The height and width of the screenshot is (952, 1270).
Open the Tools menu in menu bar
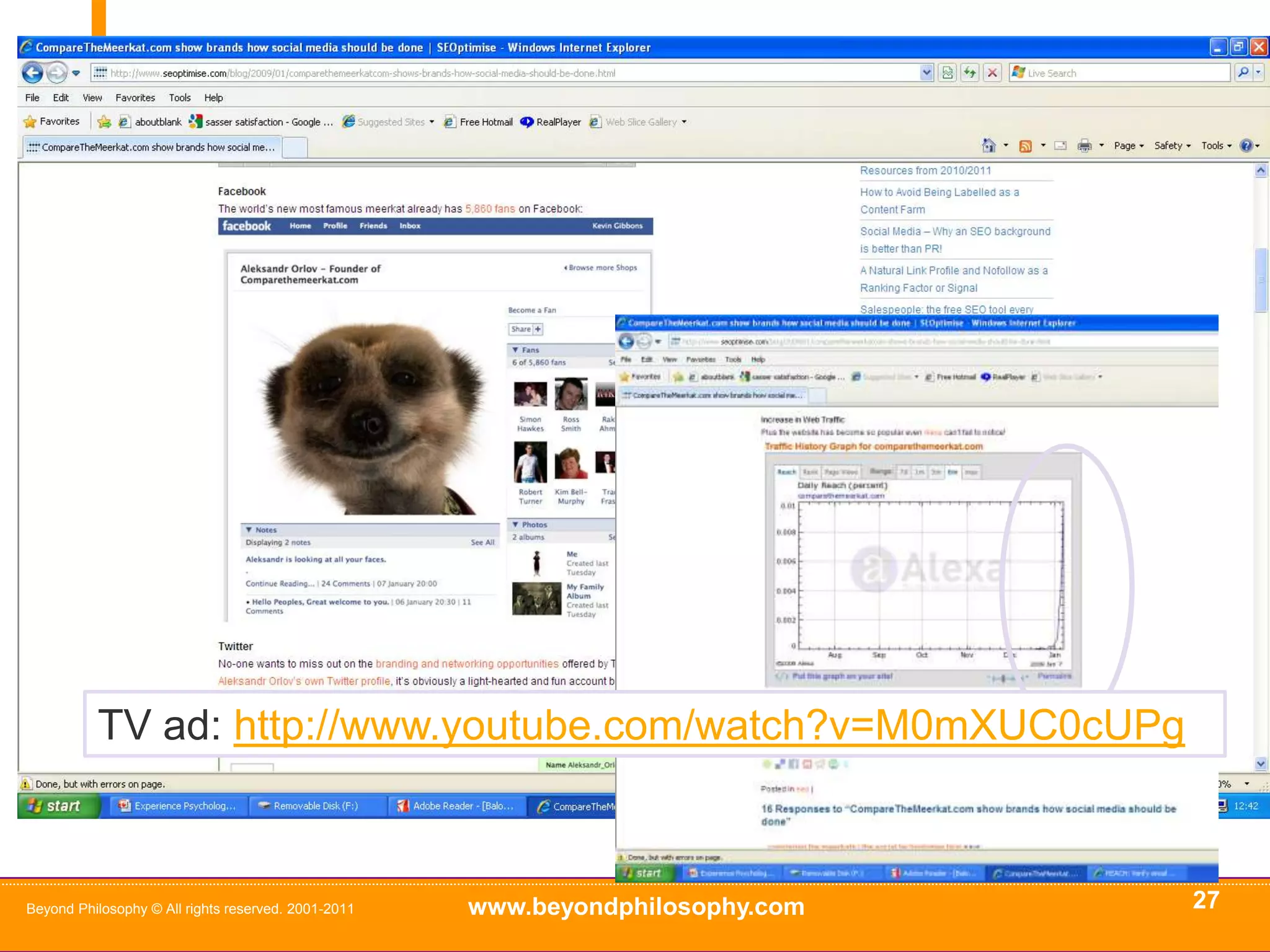pos(179,98)
